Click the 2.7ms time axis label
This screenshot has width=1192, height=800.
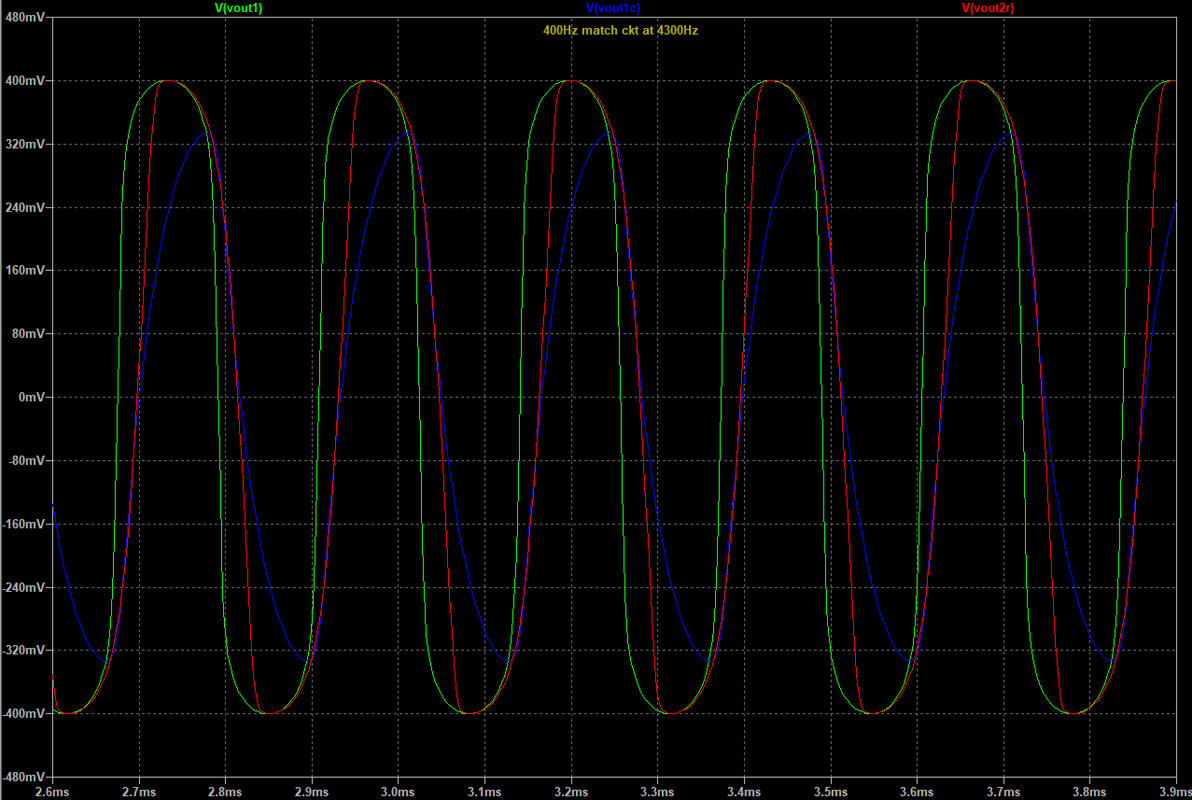pos(139,792)
